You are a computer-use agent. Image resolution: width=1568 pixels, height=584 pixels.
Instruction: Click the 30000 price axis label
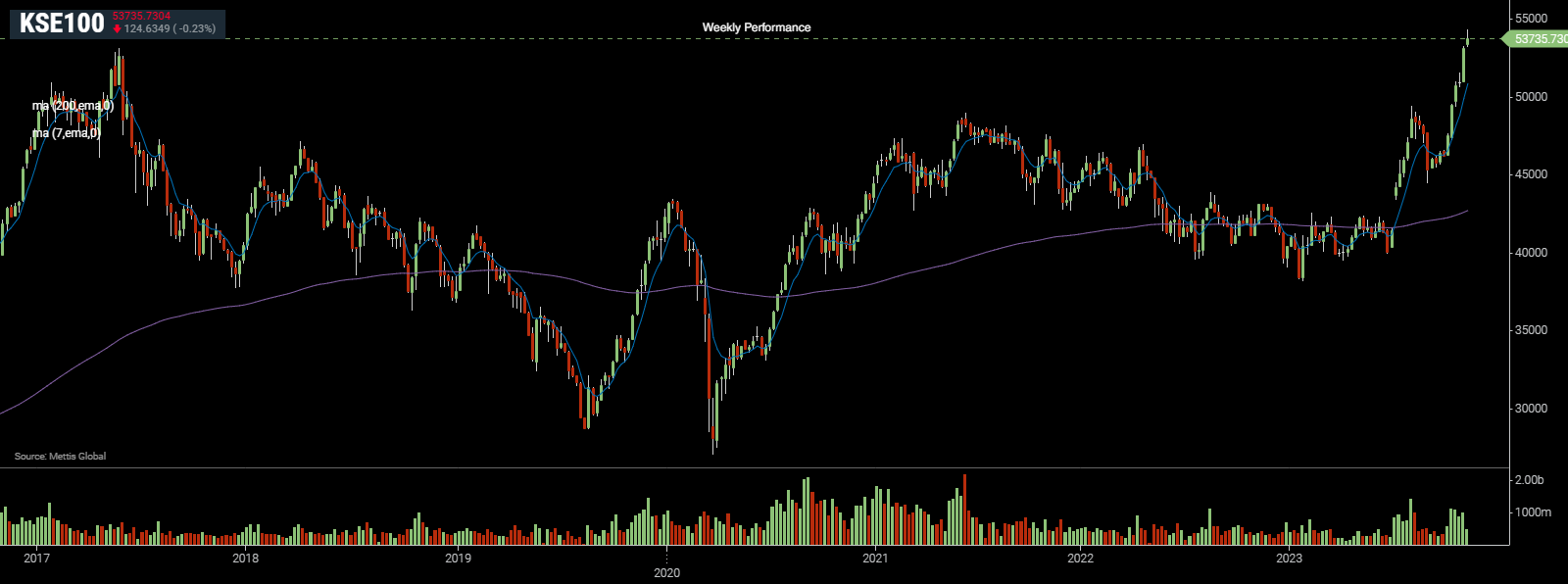tap(1531, 409)
